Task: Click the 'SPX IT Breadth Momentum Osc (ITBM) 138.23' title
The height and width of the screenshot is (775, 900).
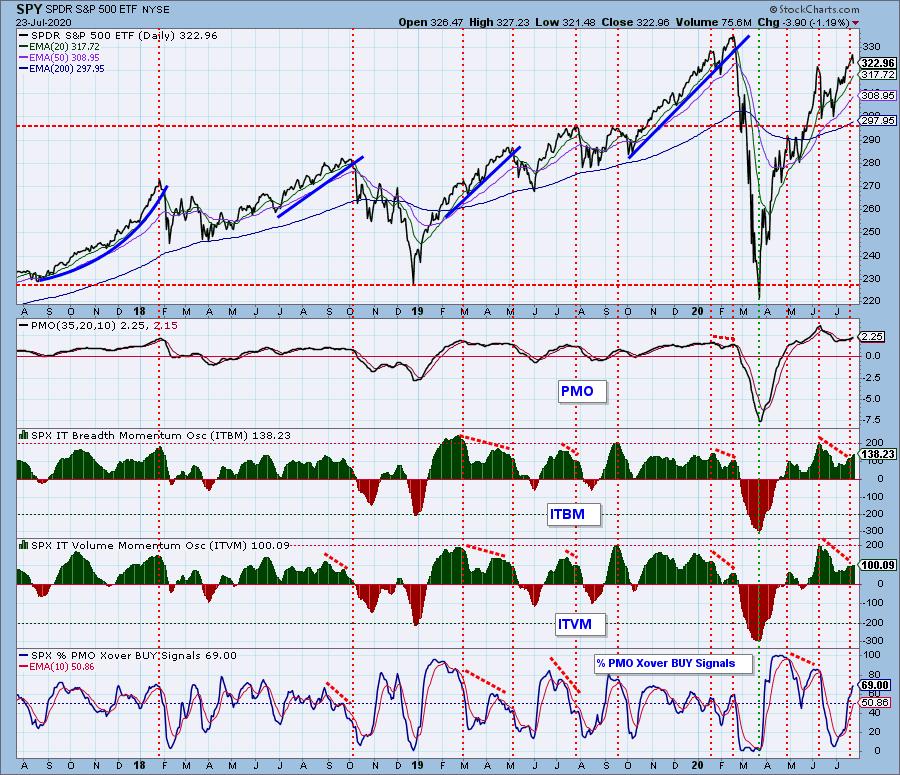Action: (x=161, y=436)
